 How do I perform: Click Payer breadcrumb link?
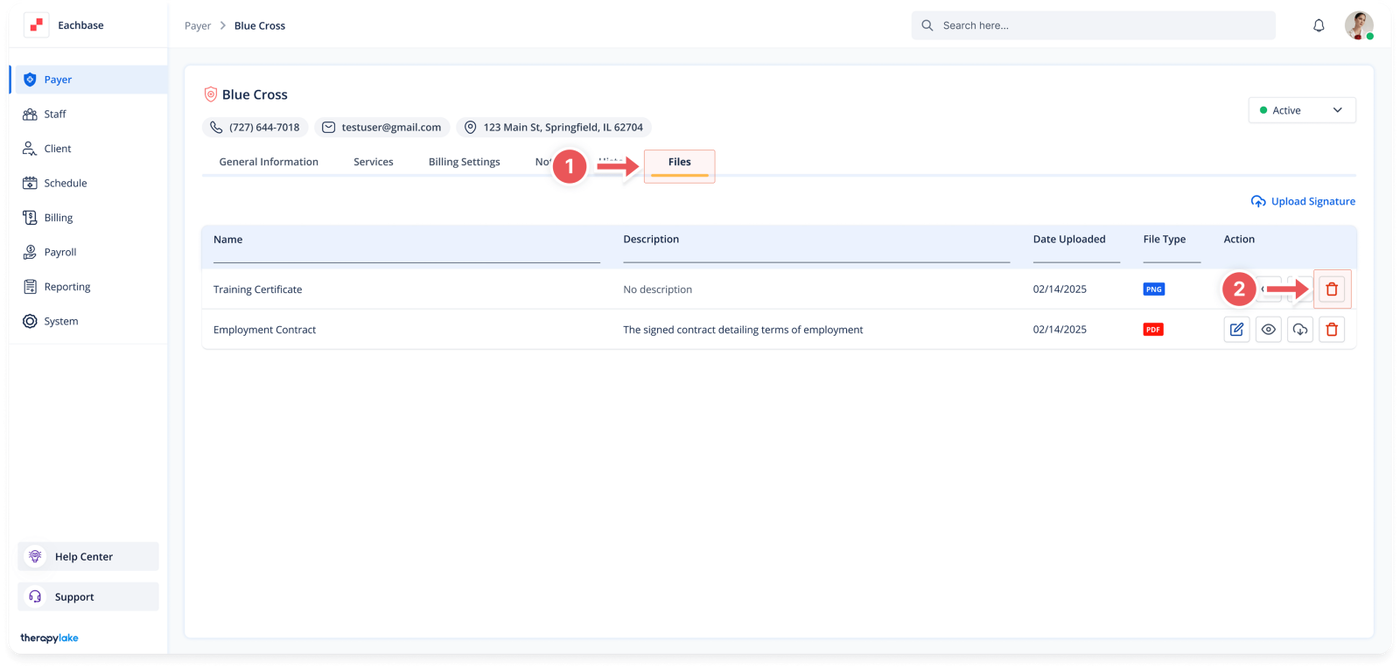click(x=198, y=25)
